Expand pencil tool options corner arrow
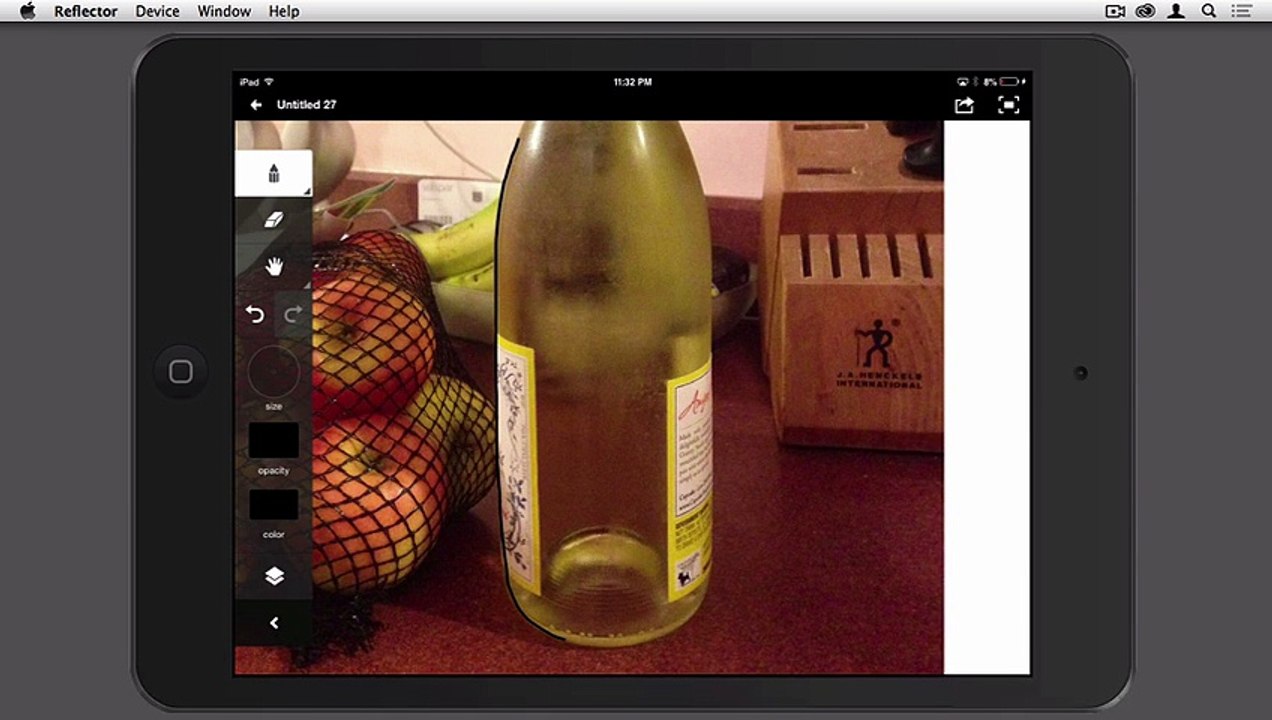 (307, 191)
